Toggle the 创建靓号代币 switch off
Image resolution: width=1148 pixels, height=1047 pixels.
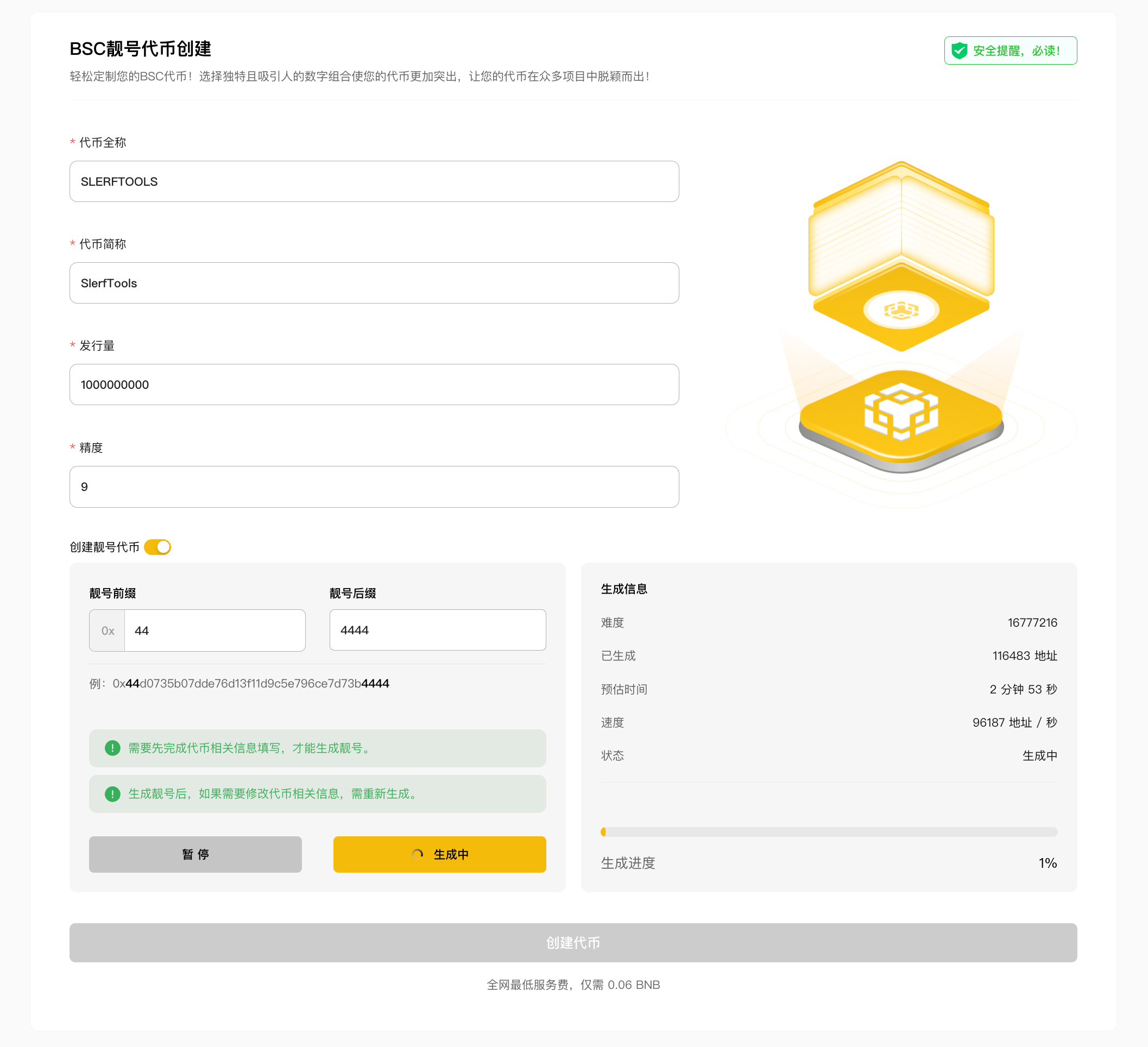point(157,547)
